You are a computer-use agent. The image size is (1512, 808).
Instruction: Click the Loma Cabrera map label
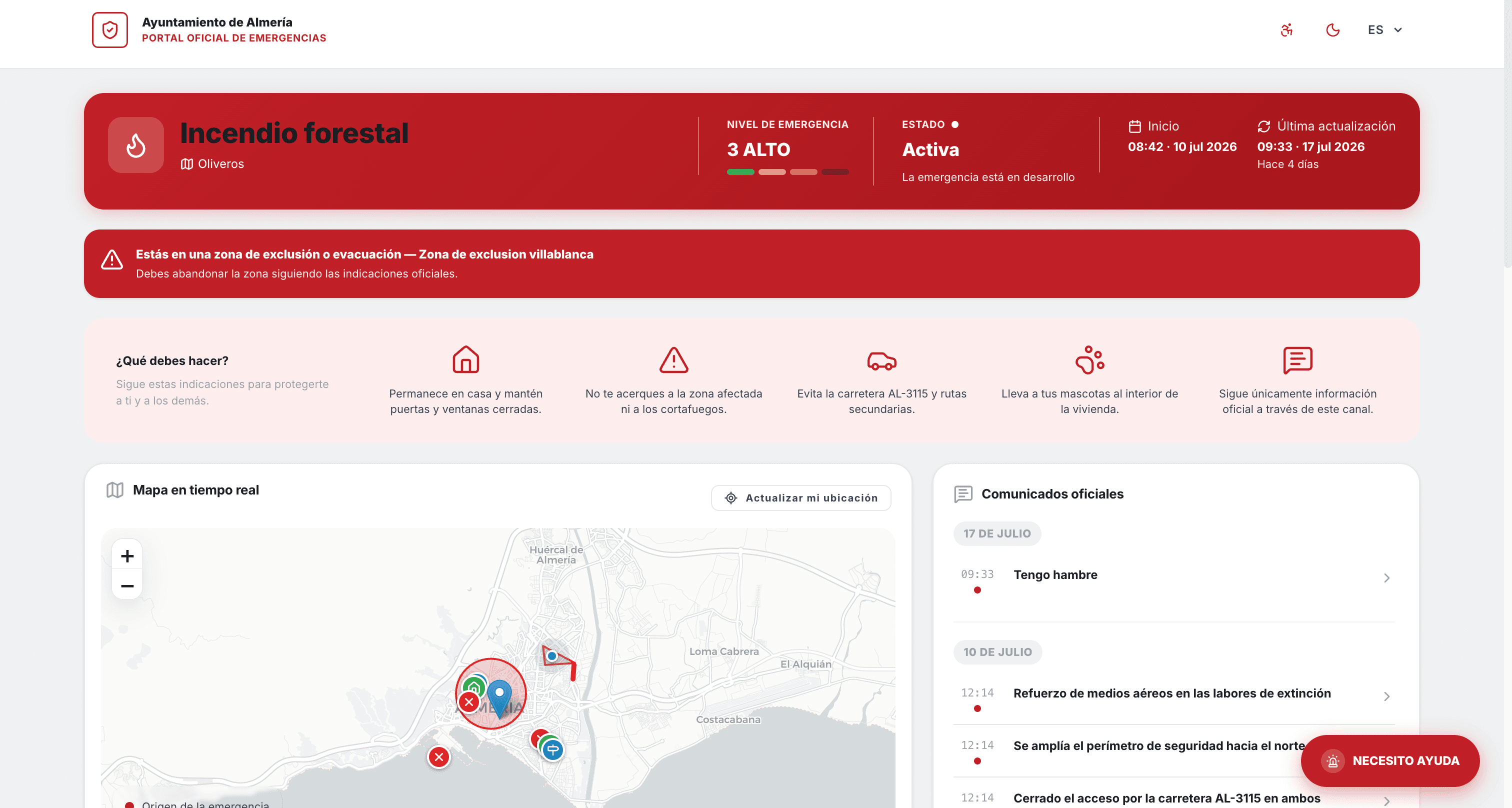pyautogui.click(x=723, y=651)
